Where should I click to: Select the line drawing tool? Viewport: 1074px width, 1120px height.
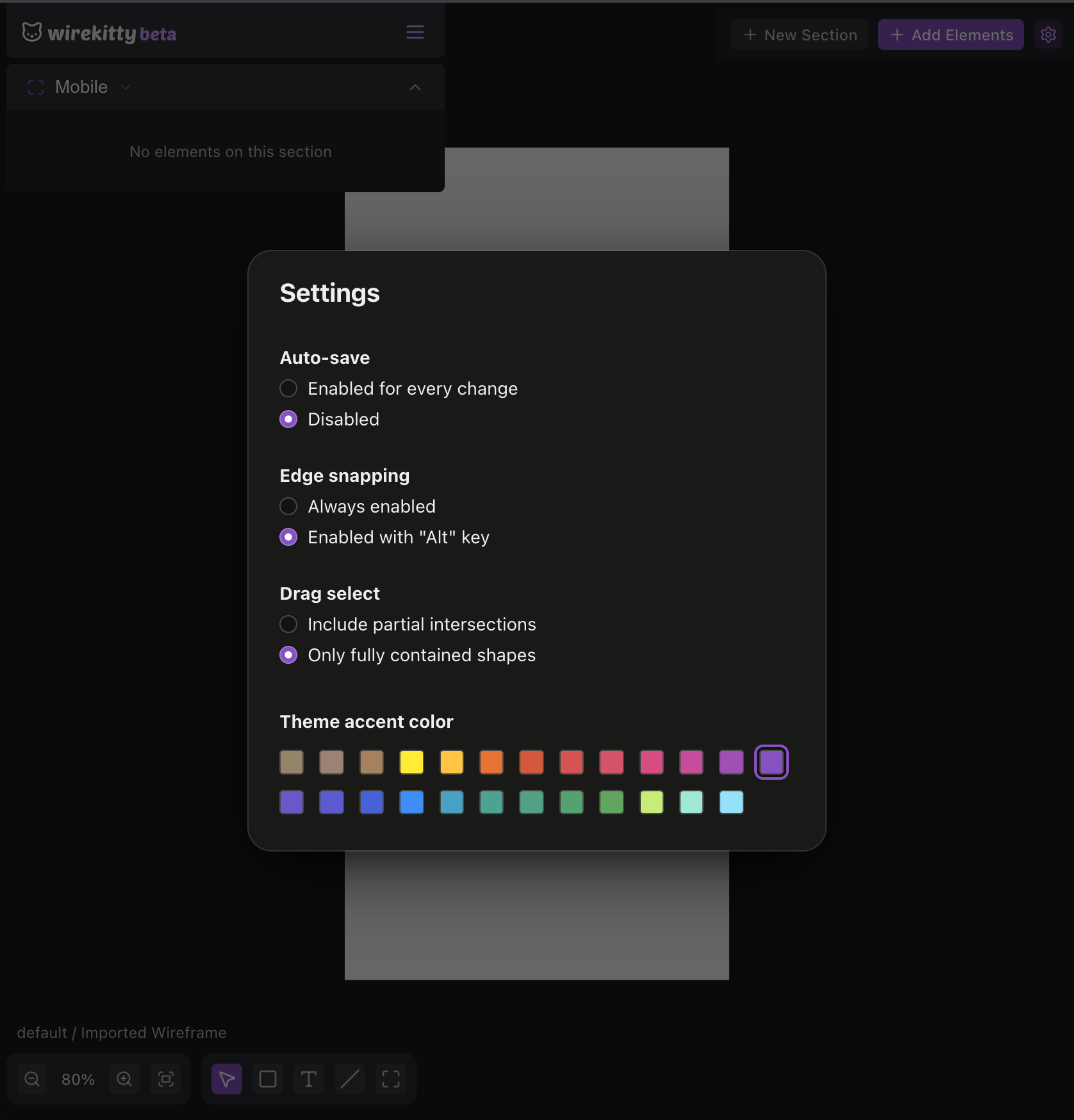(350, 1079)
